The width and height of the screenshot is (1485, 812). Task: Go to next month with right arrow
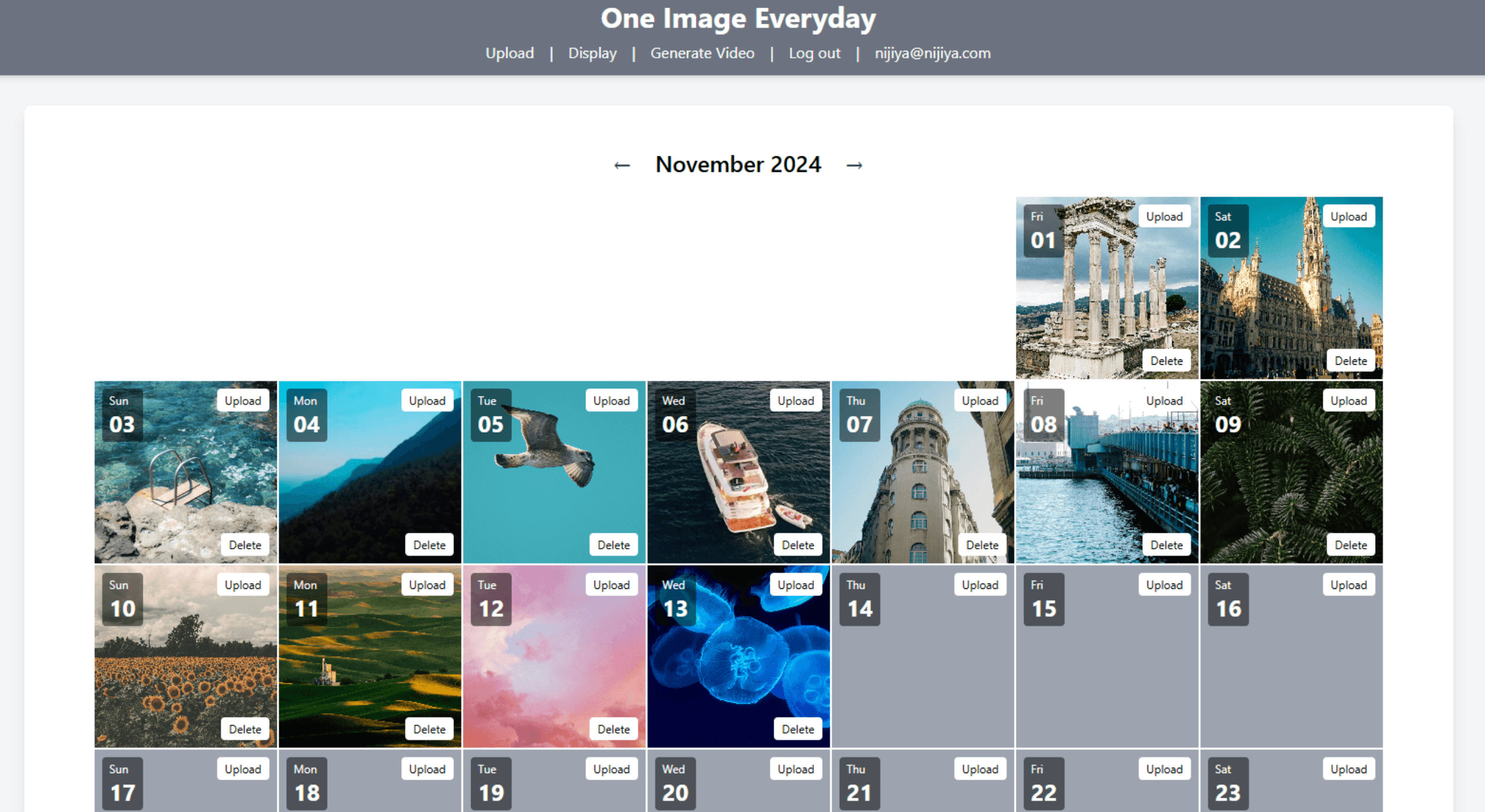(x=854, y=165)
